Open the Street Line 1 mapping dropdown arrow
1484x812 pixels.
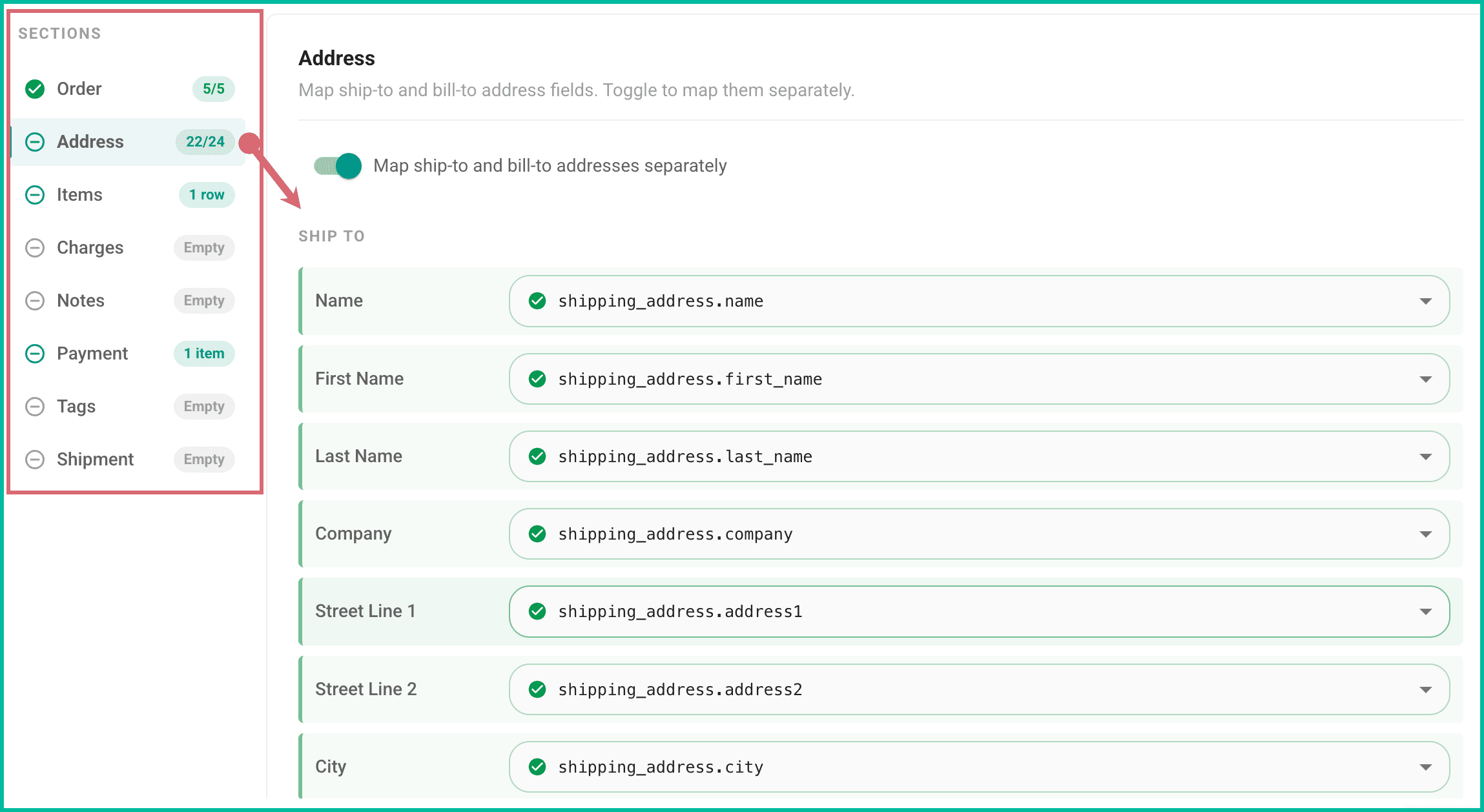(1426, 612)
